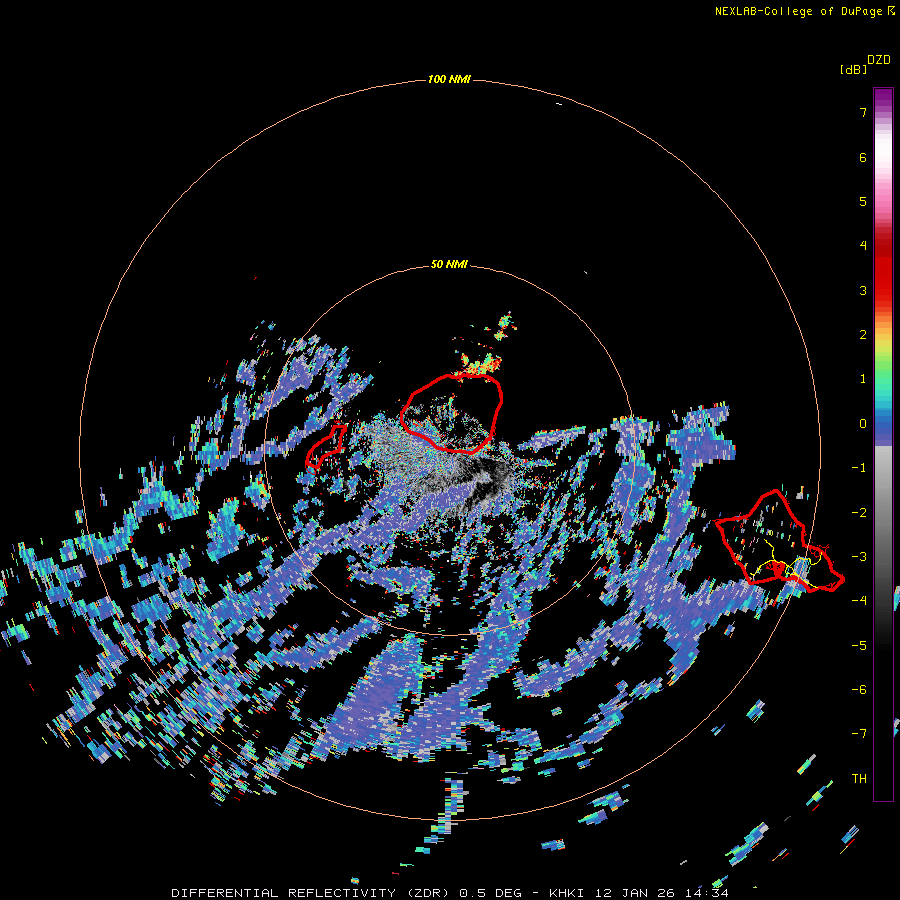Click the DIFFERENTIAL REFLECTIVITY (ZDR) title text
The image size is (900, 900).
(312, 893)
